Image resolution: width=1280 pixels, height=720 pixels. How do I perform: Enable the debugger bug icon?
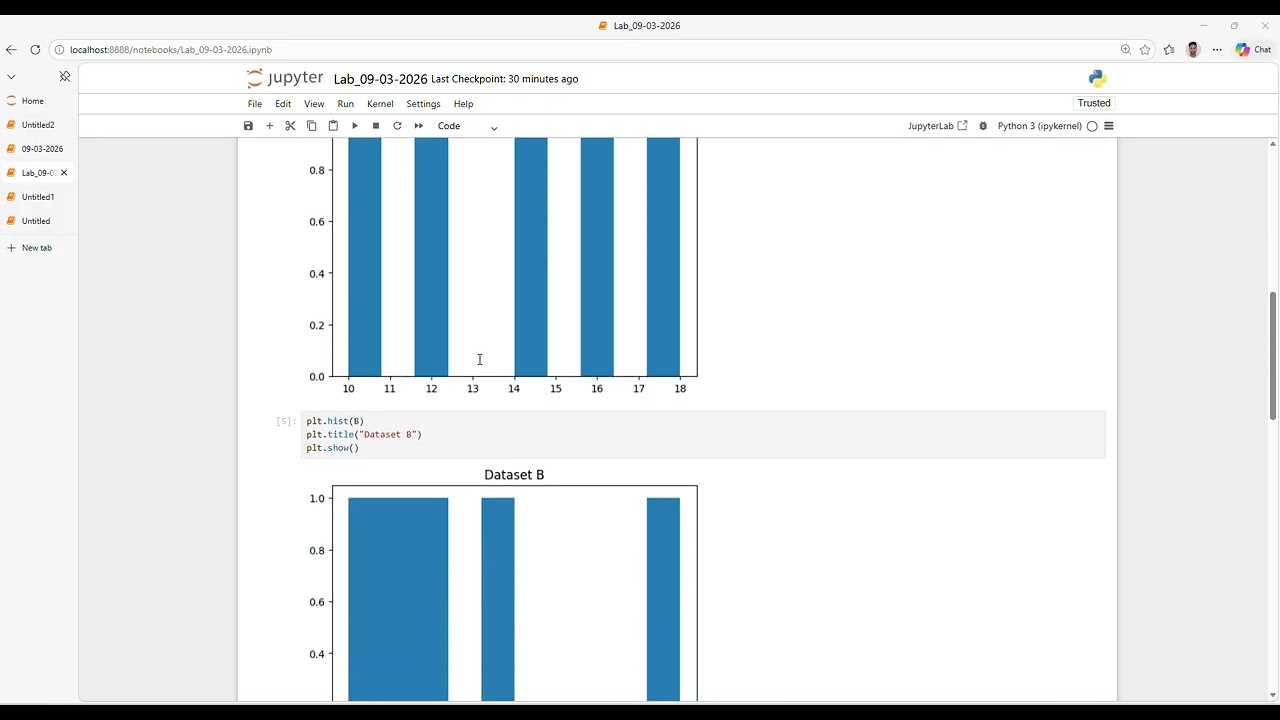pos(983,126)
